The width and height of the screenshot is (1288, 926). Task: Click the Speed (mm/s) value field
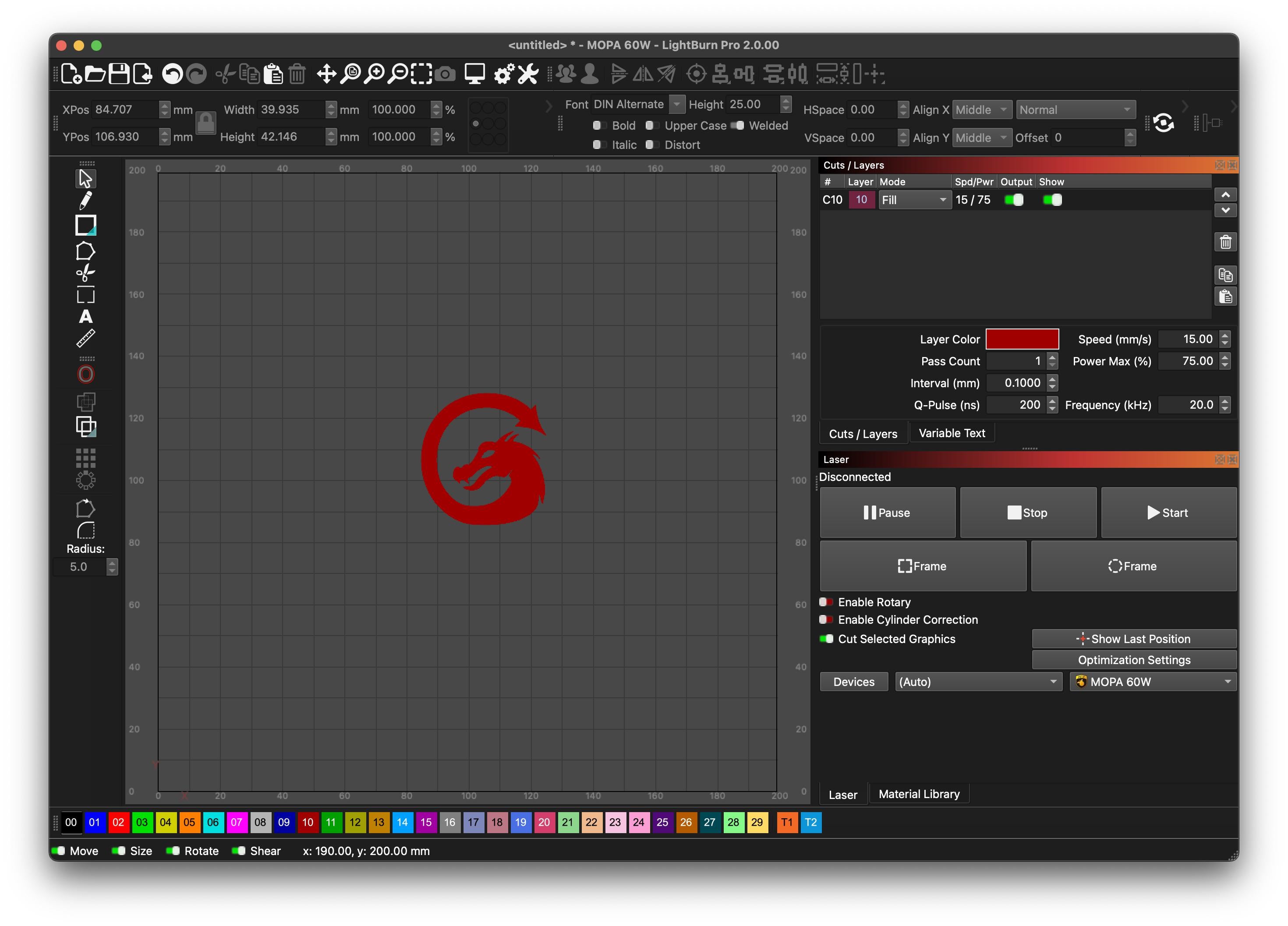tap(1188, 339)
